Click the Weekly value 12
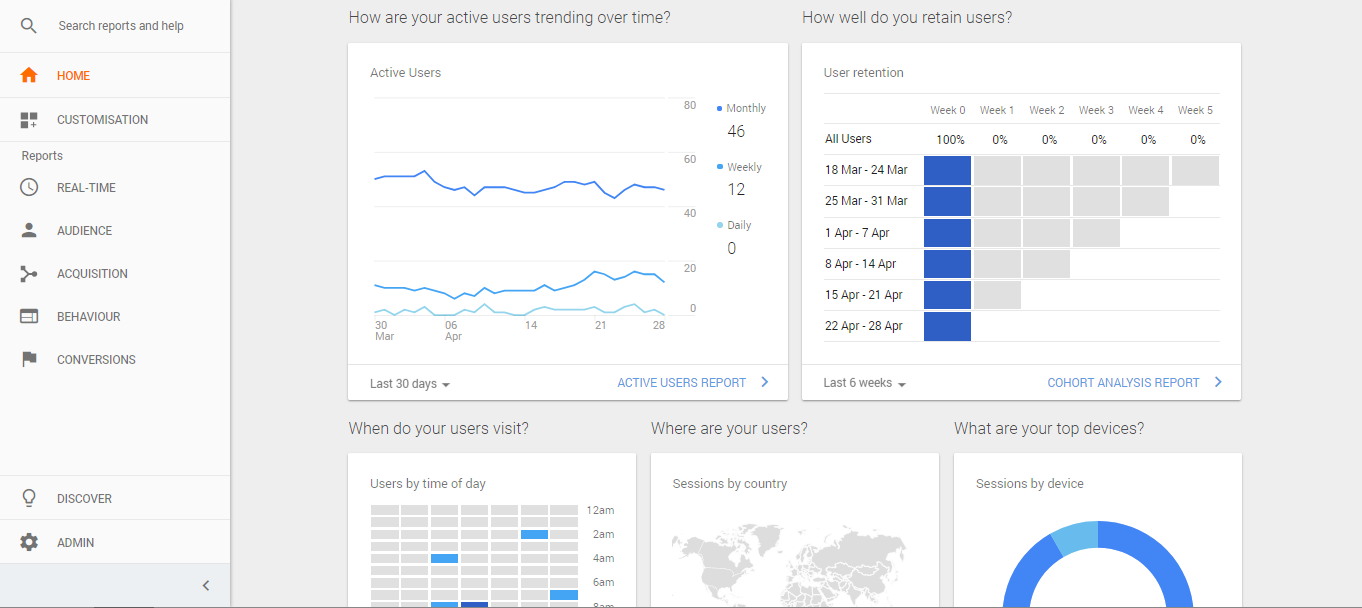The image size is (1362, 608). click(x=736, y=190)
